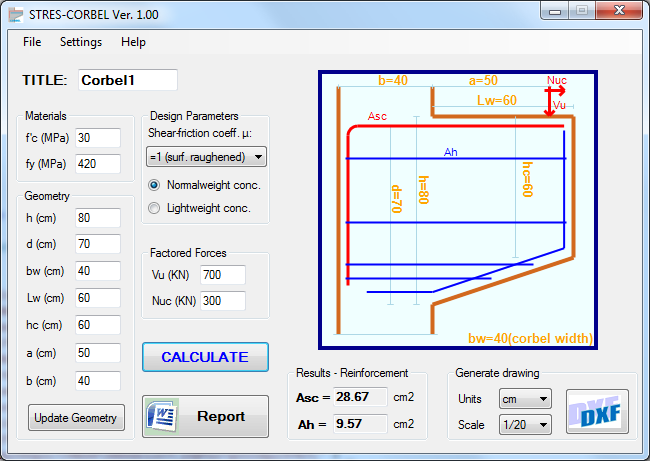The width and height of the screenshot is (650, 461).
Task: Click the b=40 label in the drawing
Action: point(393,80)
